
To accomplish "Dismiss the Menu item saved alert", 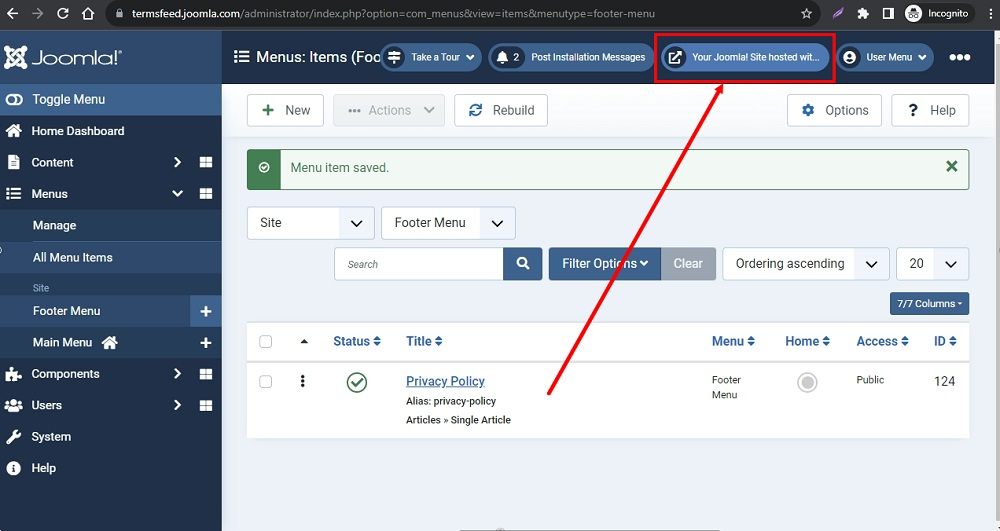I will click(x=952, y=166).
